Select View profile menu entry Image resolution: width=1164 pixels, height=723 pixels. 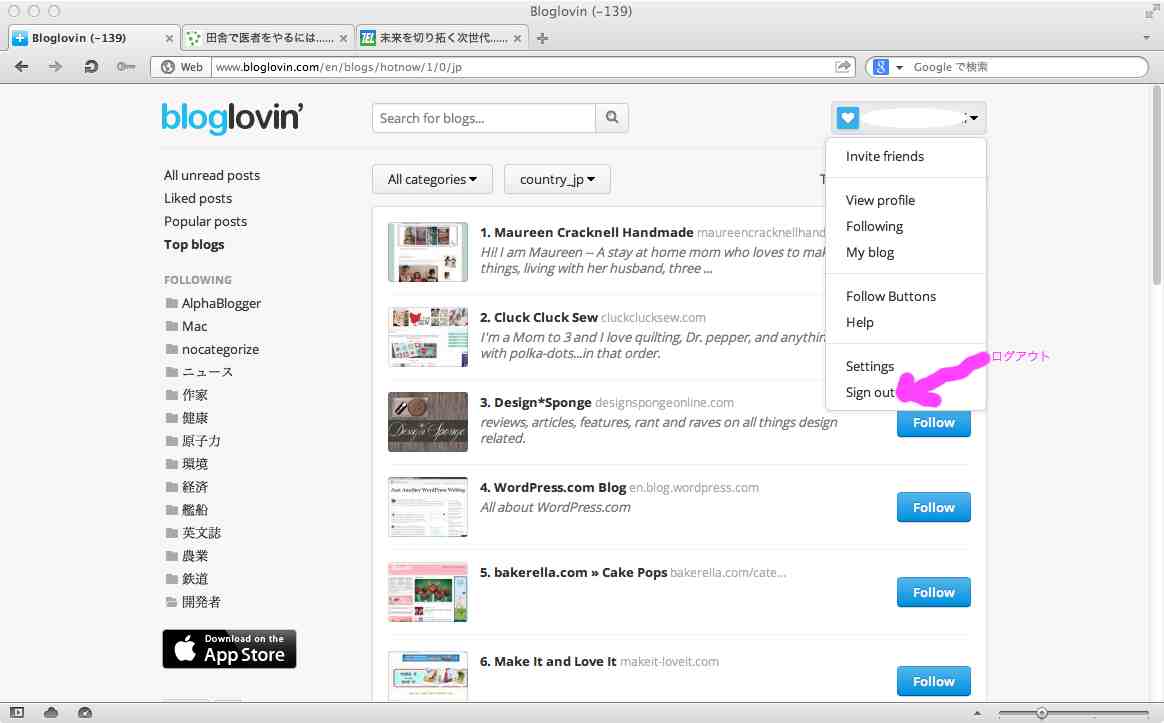tap(880, 200)
